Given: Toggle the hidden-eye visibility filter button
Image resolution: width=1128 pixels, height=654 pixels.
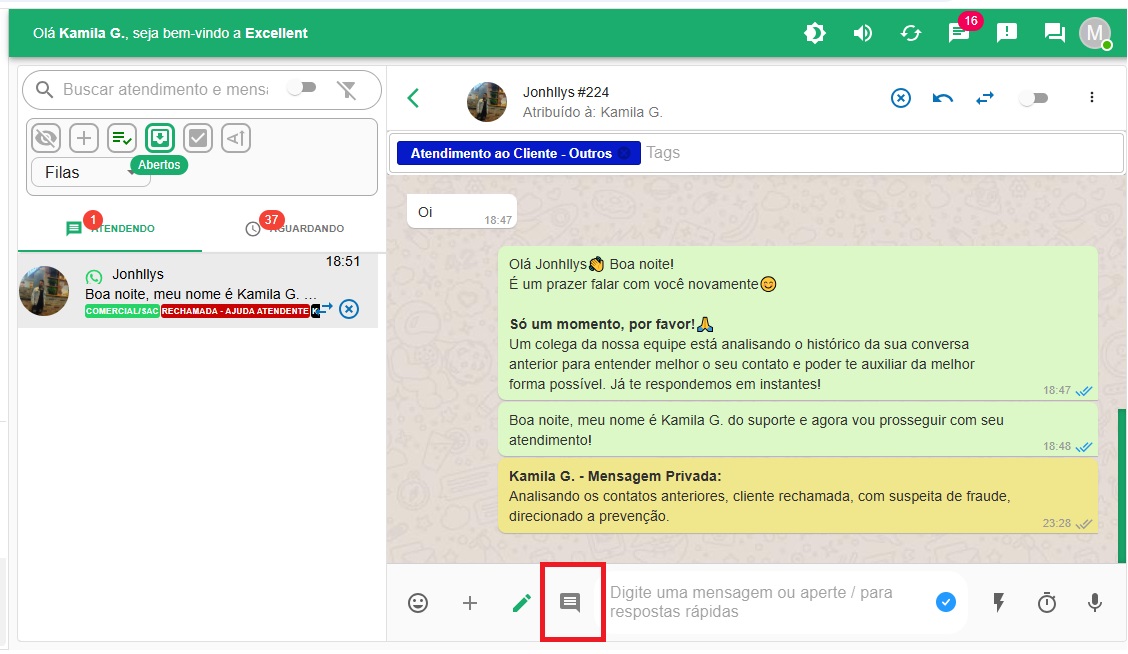Looking at the screenshot, I should pos(46,138).
